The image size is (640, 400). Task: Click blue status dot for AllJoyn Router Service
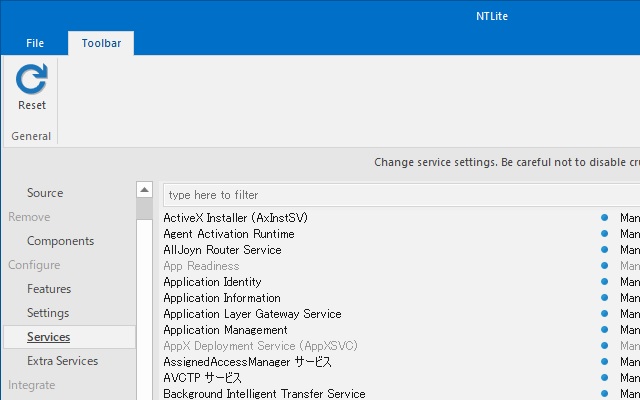(x=604, y=249)
